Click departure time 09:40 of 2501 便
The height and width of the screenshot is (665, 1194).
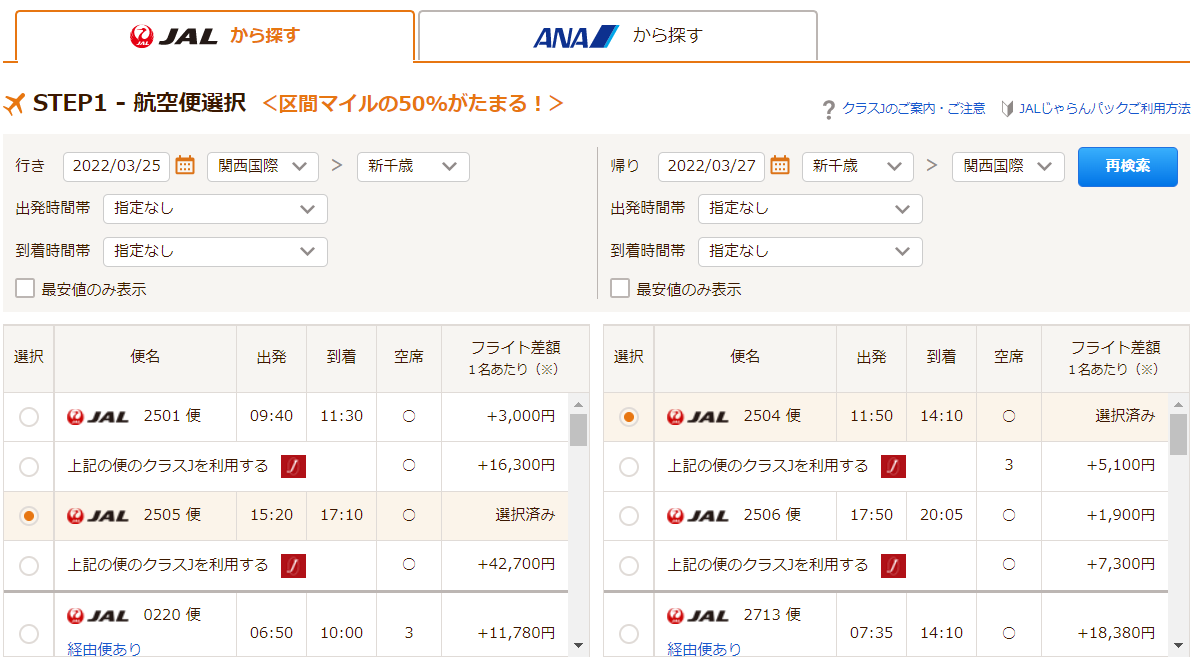[271, 416]
